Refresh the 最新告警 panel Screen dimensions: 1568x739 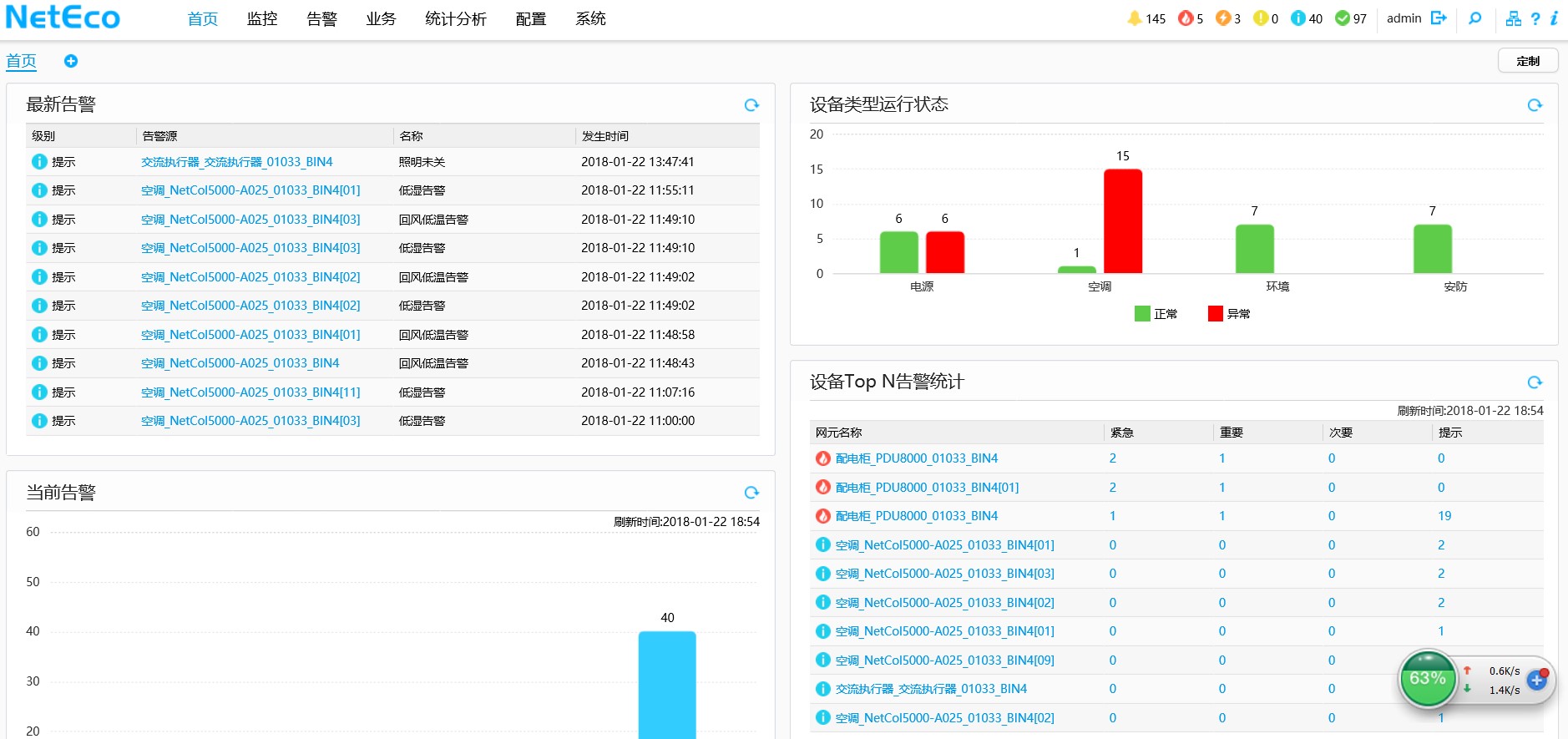click(751, 105)
